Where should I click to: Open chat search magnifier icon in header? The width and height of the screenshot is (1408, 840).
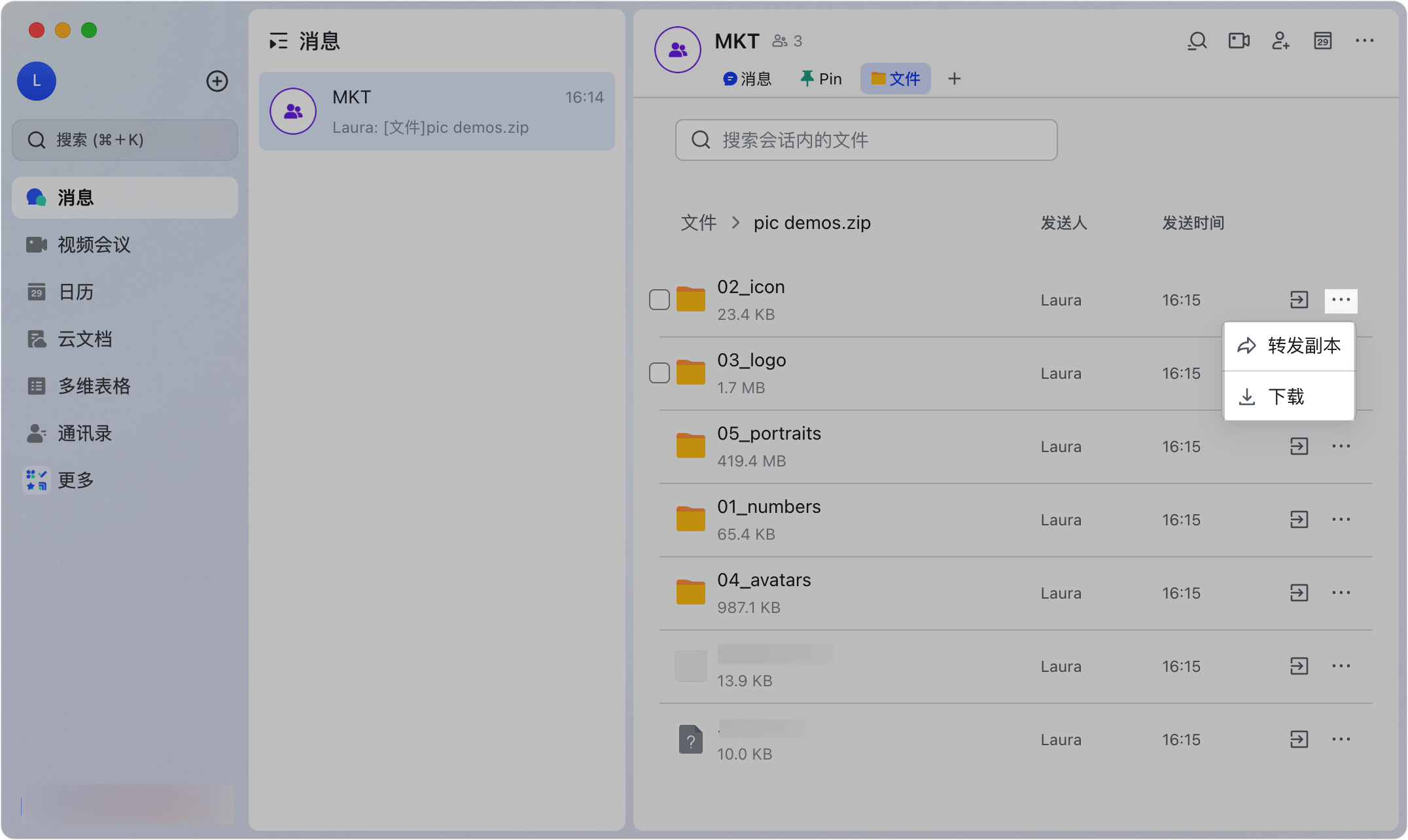[x=1197, y=41]
